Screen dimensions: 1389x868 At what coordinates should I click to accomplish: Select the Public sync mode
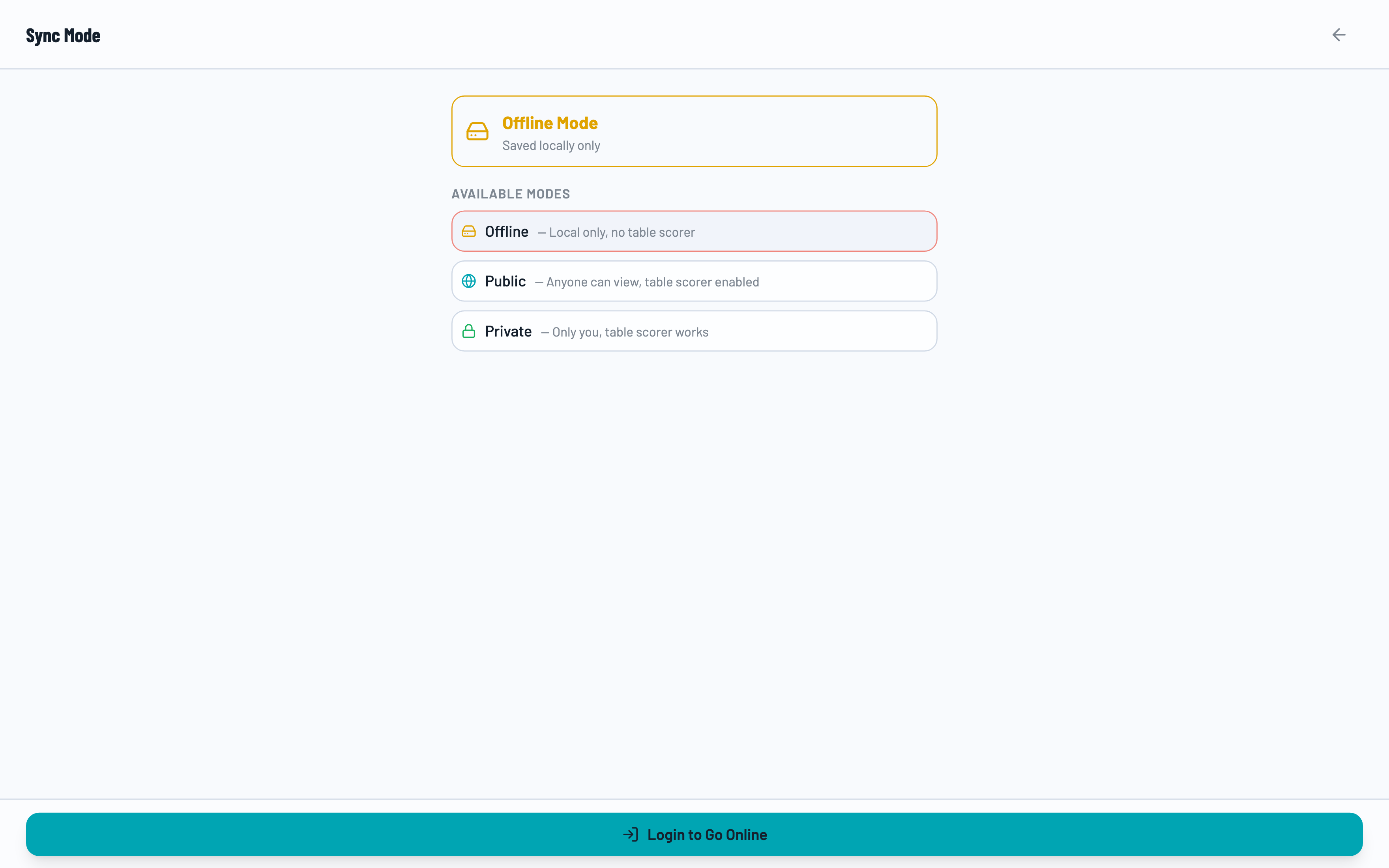click(693, 281)
